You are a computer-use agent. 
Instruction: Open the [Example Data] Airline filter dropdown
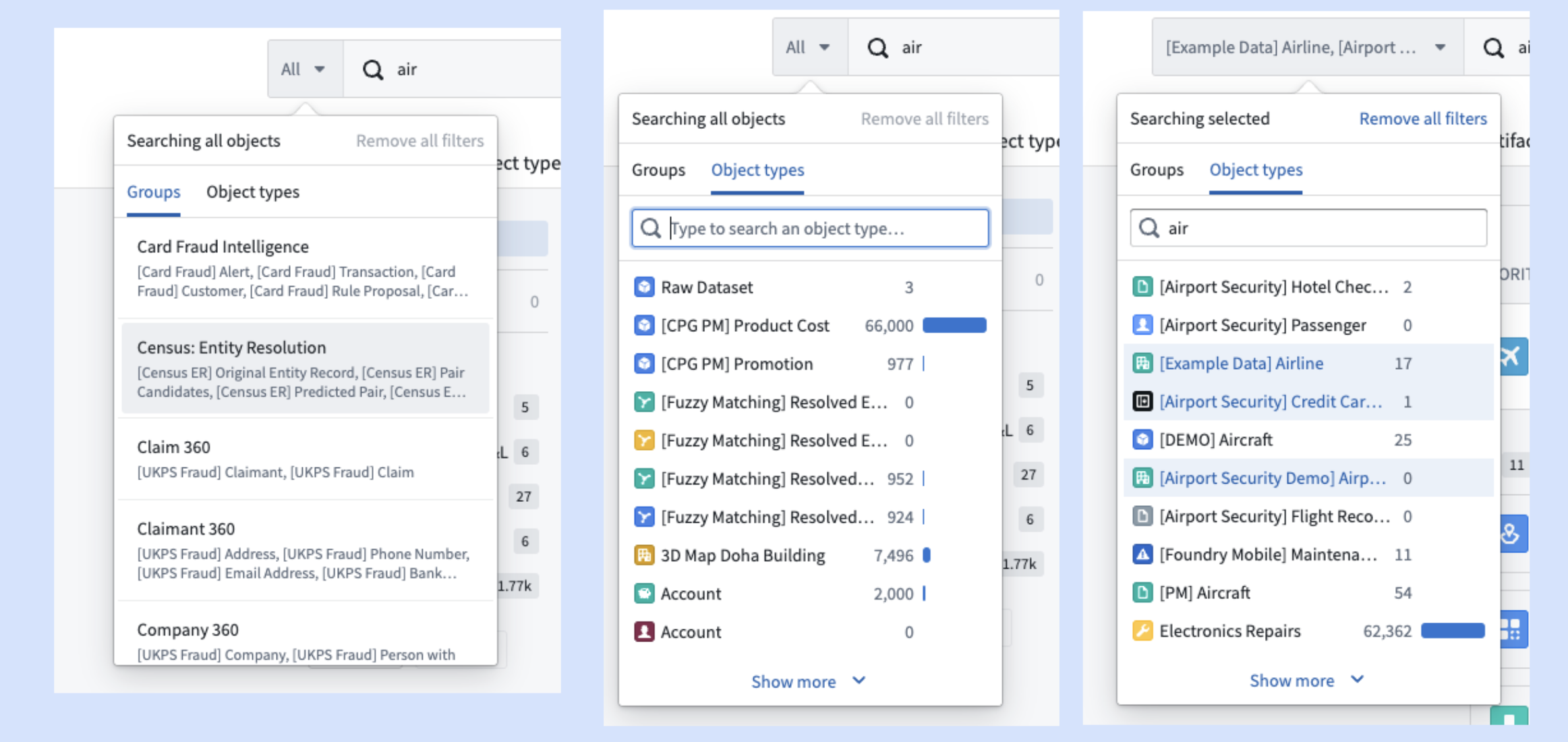coord(1307,47)
